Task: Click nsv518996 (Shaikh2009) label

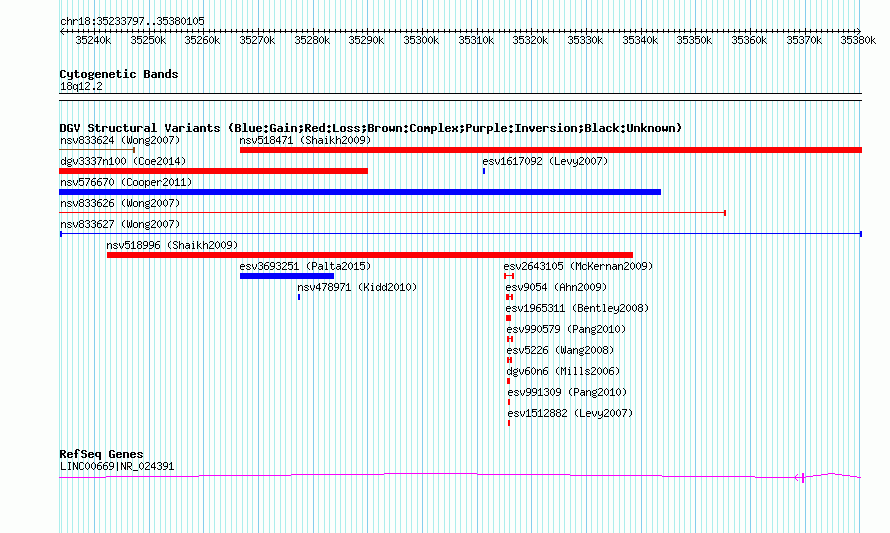Action: click(172, 245)
